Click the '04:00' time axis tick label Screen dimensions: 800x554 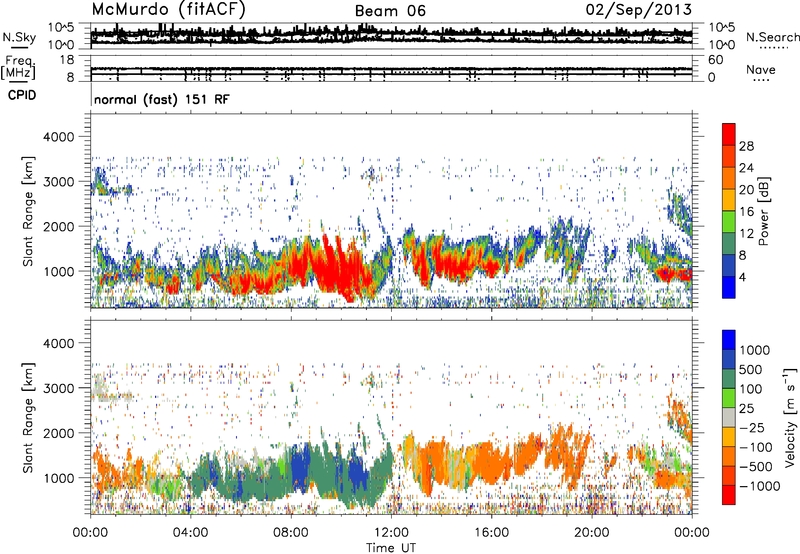click(x=190, y=533)
